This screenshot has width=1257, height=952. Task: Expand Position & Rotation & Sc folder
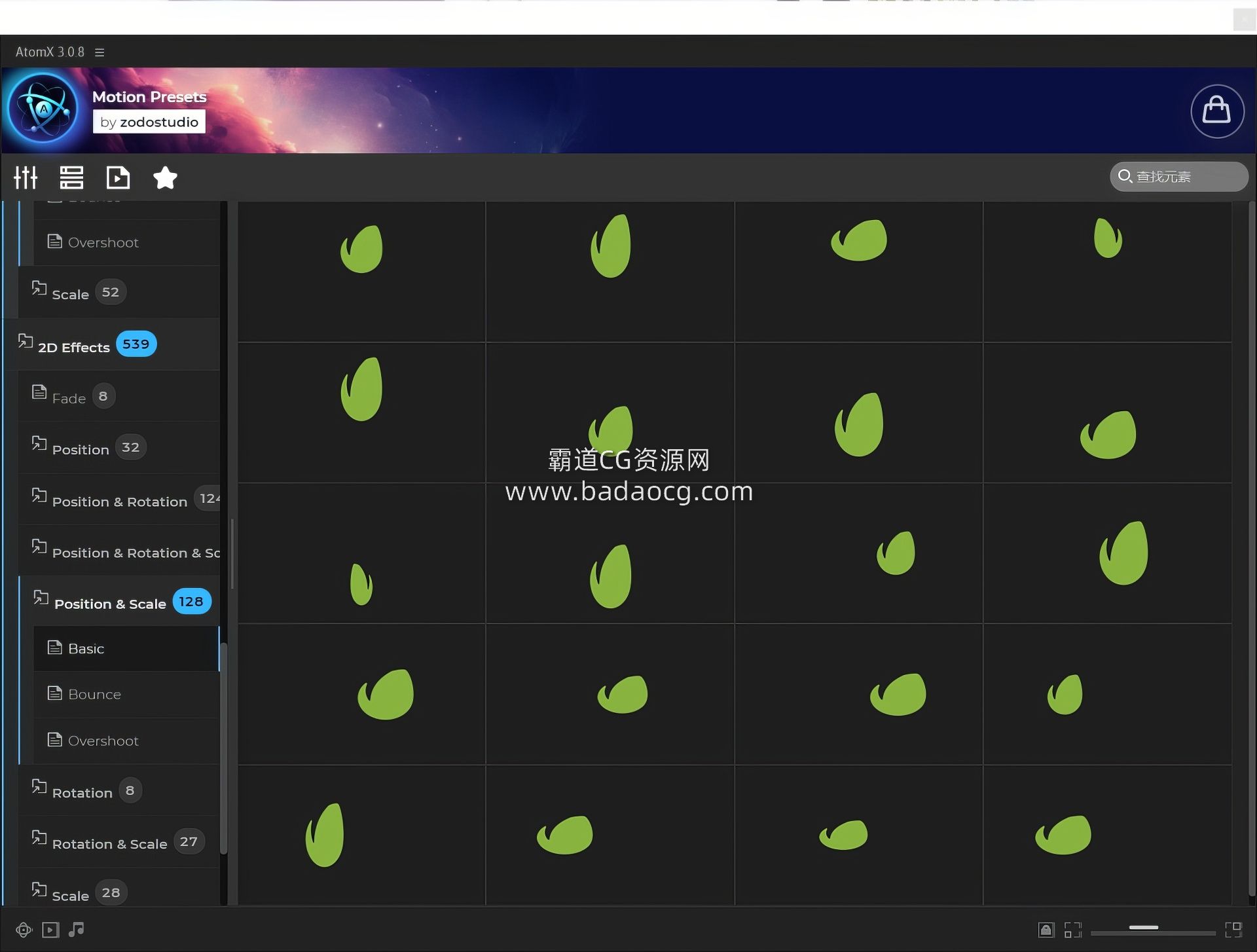[x=120, y=550]
